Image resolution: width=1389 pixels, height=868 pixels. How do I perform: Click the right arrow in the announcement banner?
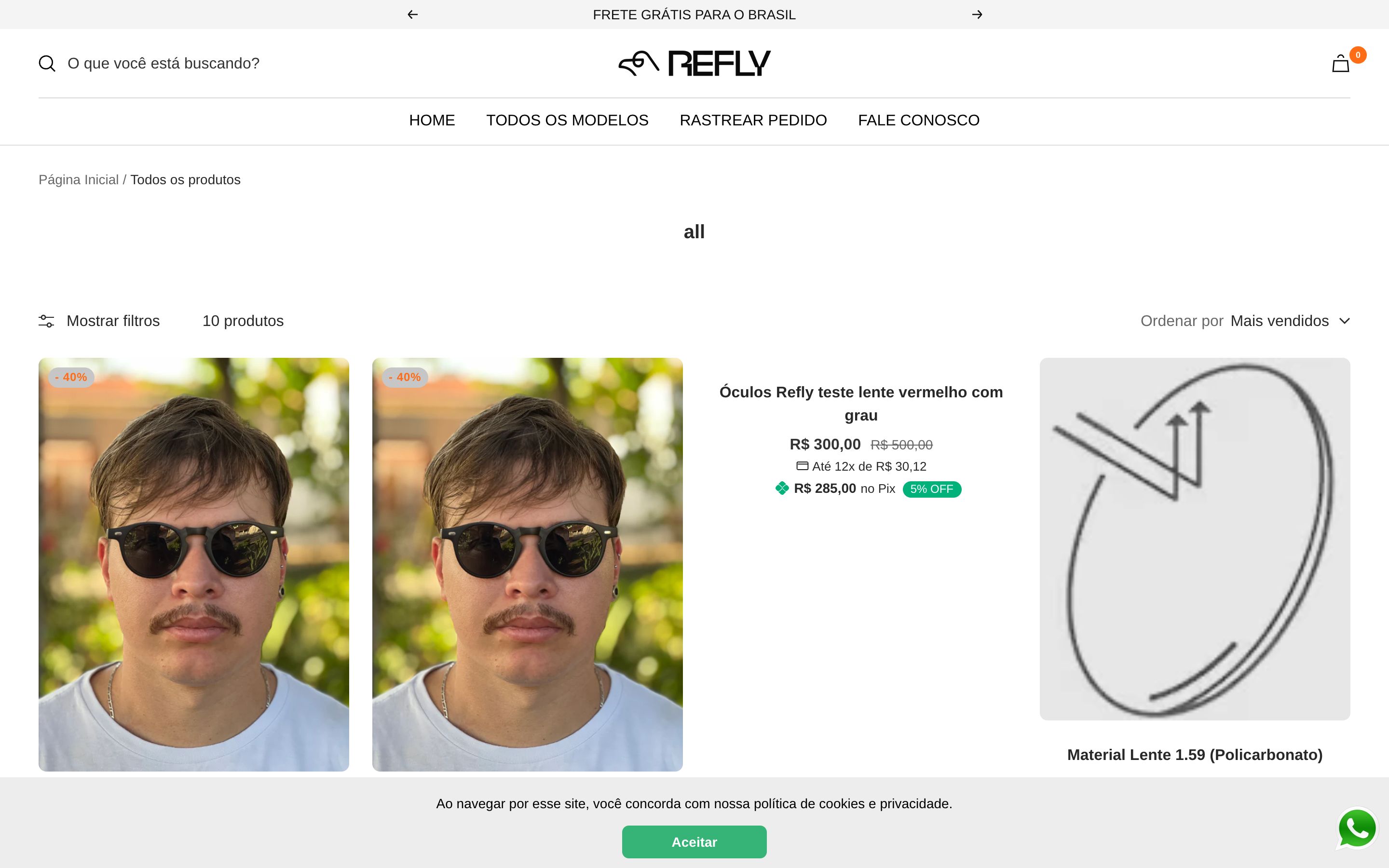[x=977, y=14]
